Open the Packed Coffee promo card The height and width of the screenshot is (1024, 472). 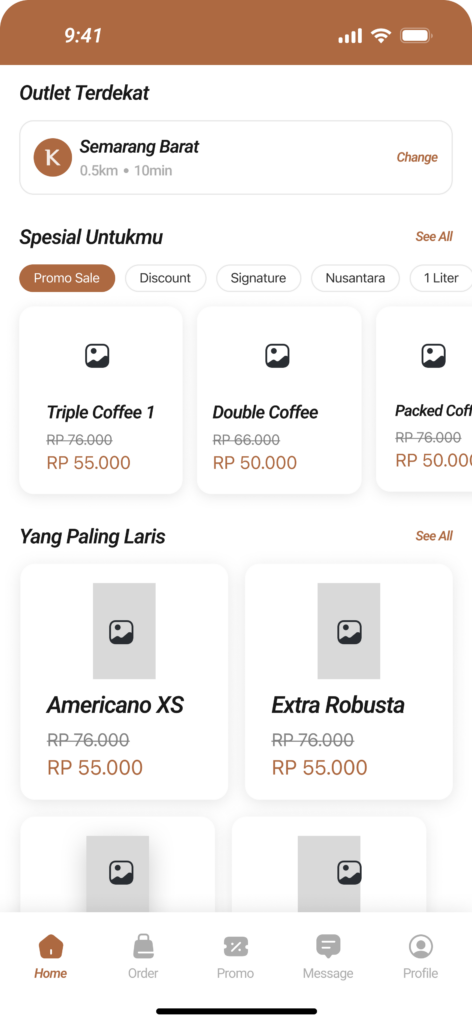(x=424, y=400)
